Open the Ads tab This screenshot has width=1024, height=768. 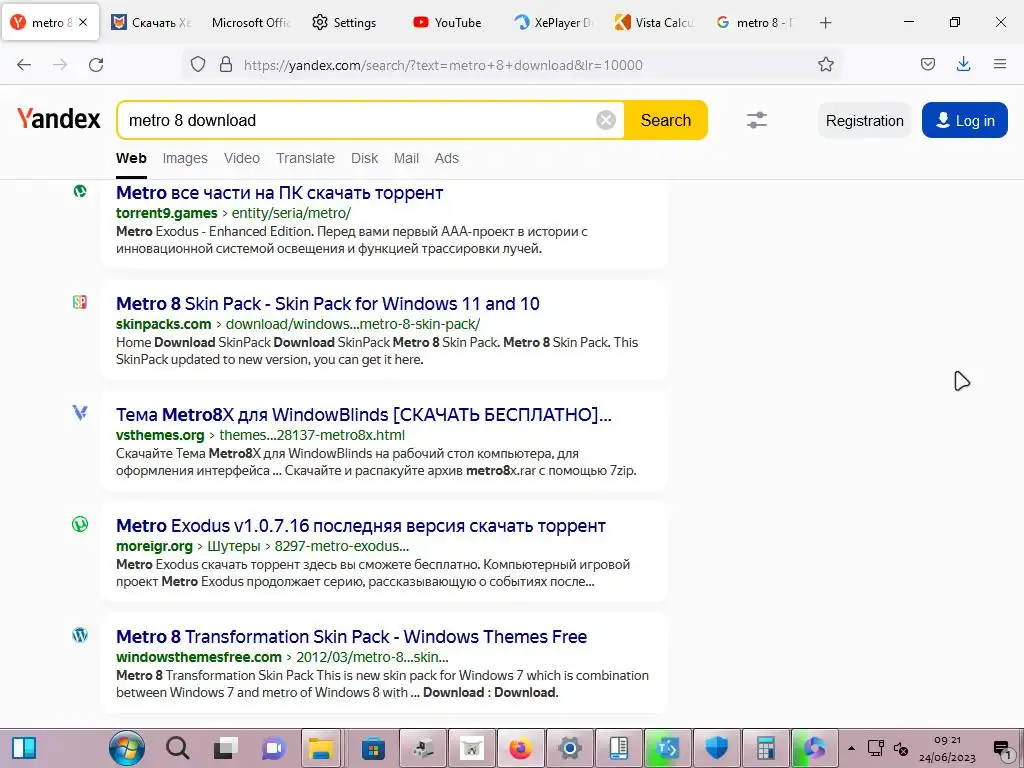pos(447,158)
